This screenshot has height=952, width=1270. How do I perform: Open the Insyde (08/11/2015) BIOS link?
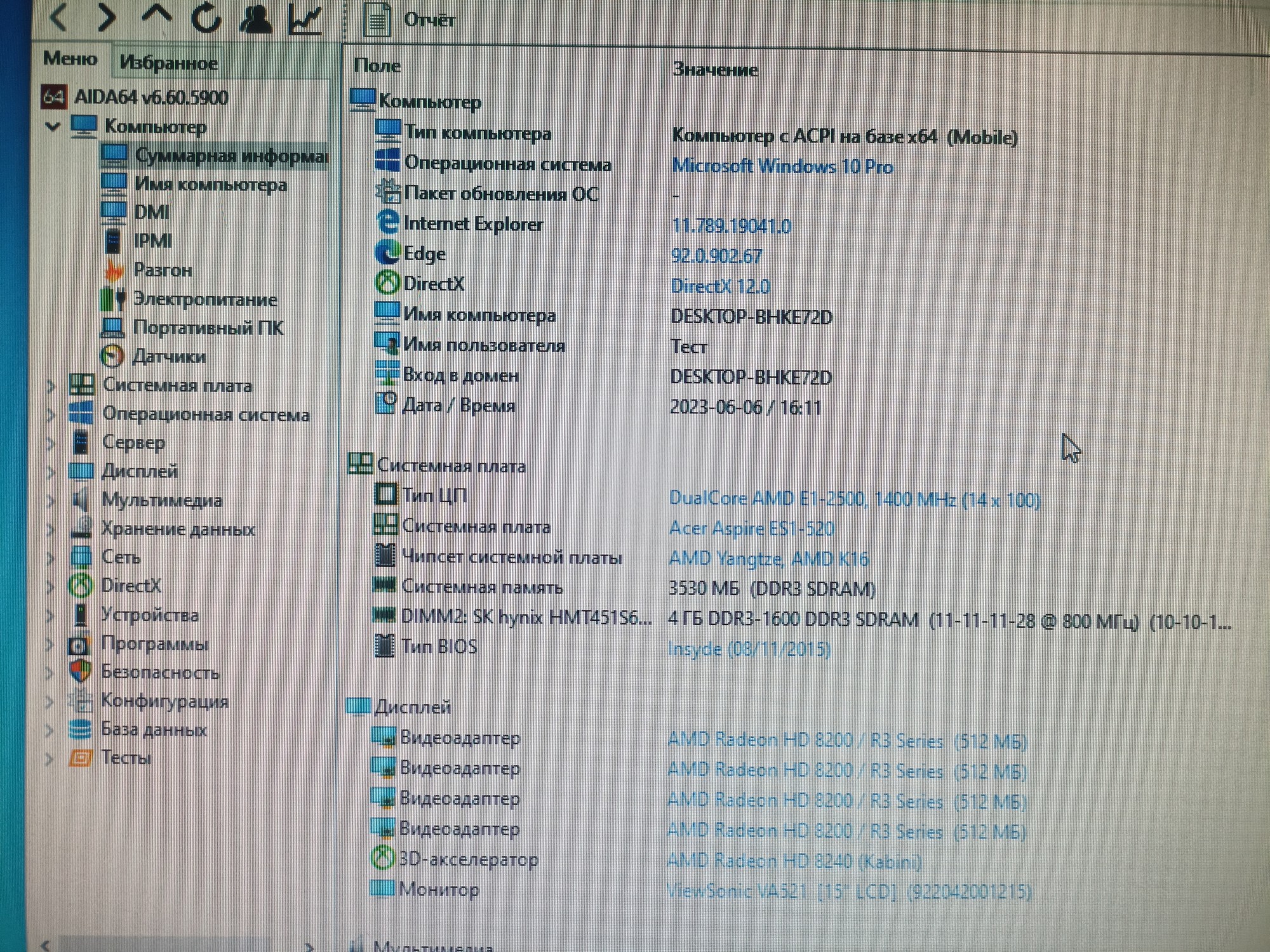click(x=749, y=649)
